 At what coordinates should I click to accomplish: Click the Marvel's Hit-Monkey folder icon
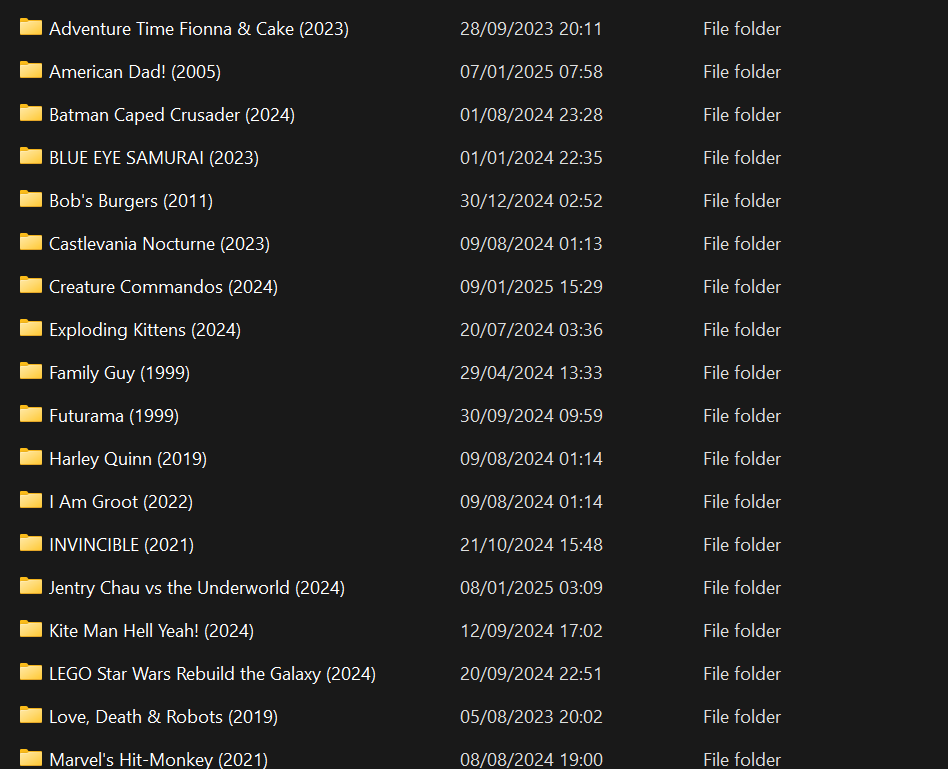tap(30, 758)
